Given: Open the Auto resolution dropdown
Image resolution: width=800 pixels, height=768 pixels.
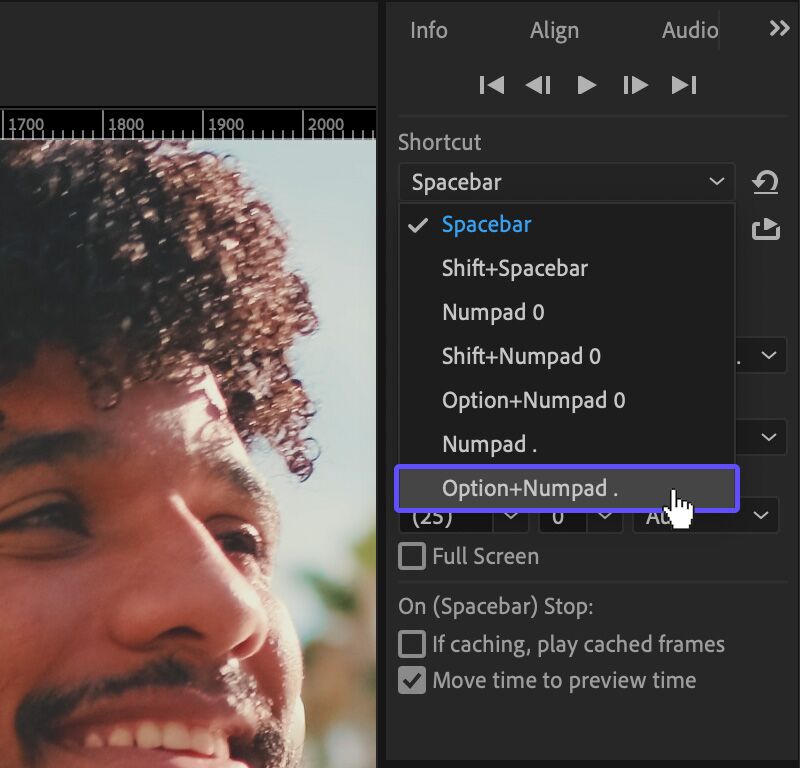Looking at the screenshot, I should click(705, 516).
